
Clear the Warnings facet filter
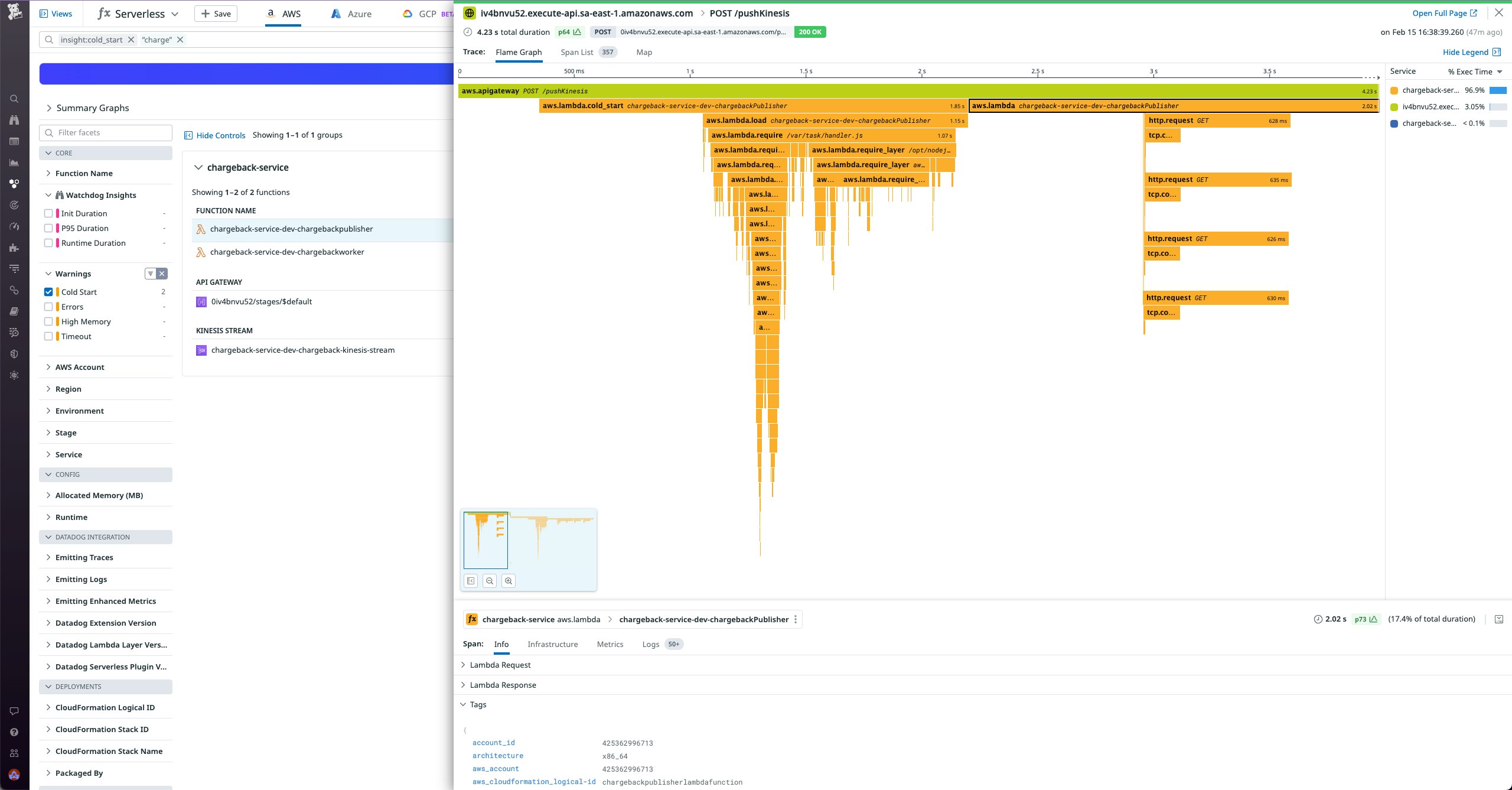click(x=162, y=274)
